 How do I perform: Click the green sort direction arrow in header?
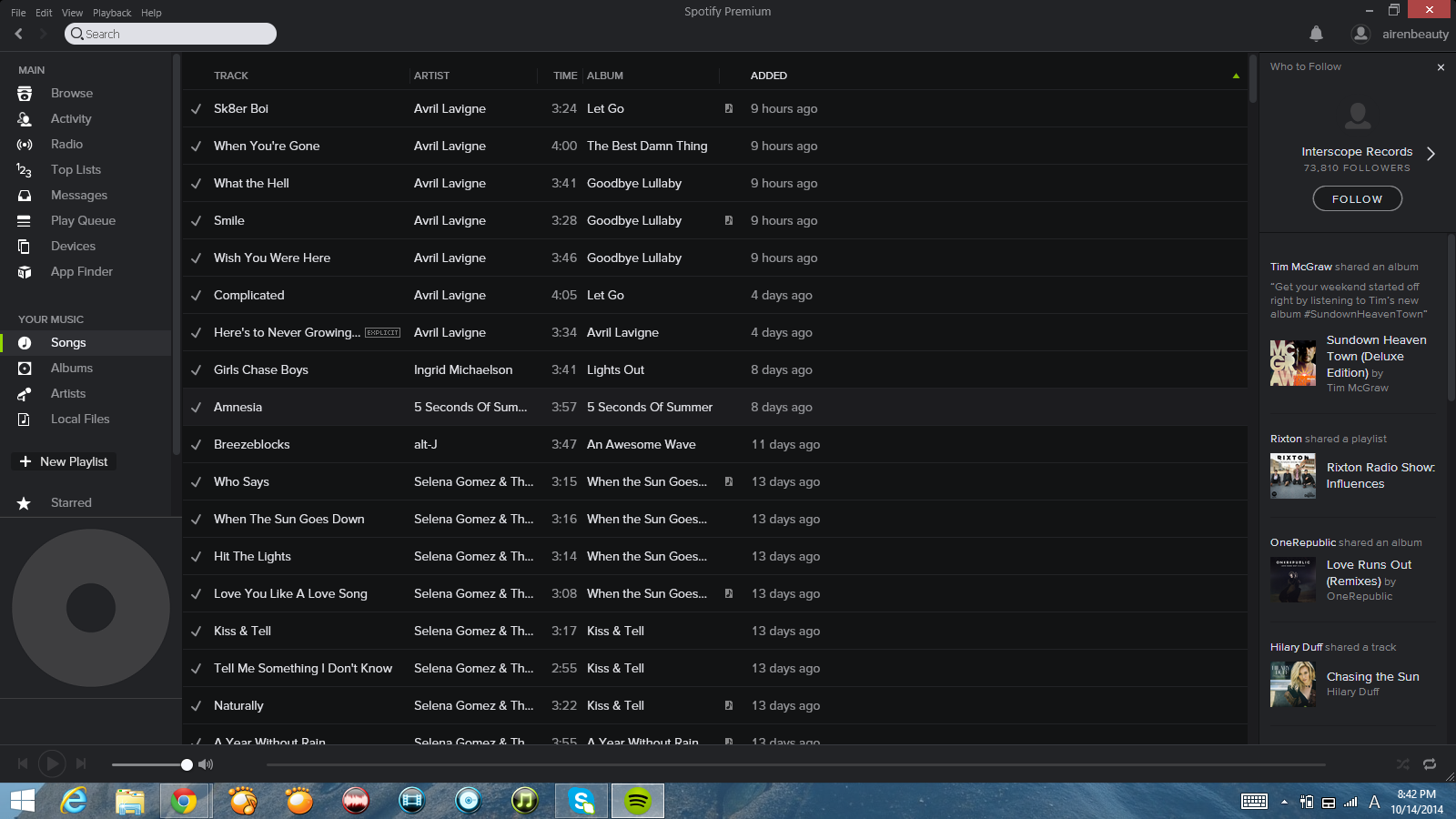pos(1236,76)
